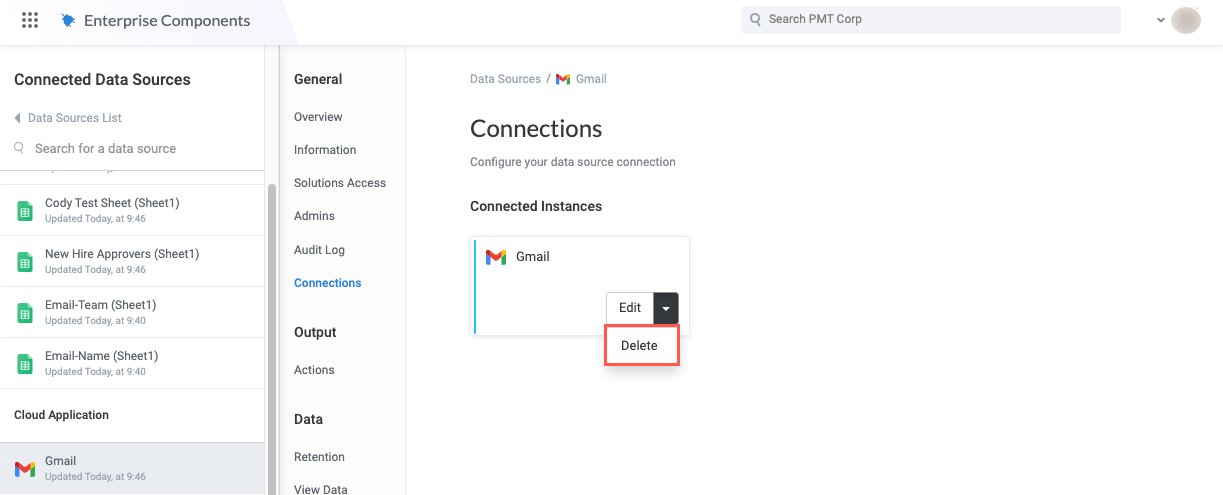The image size is (1223, 495).
Task: Open the Audit Log section
Action: (x=319, y=250)
